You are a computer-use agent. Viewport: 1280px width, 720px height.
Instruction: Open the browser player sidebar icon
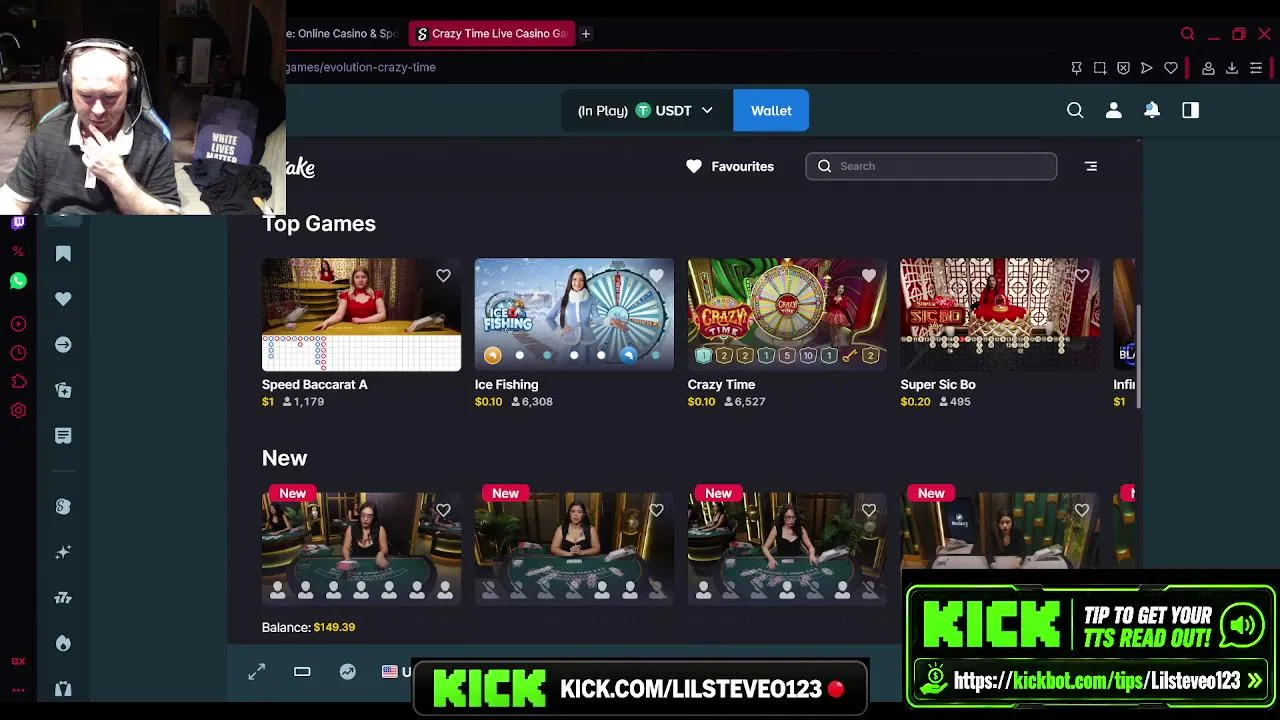[x=18, y=324]
